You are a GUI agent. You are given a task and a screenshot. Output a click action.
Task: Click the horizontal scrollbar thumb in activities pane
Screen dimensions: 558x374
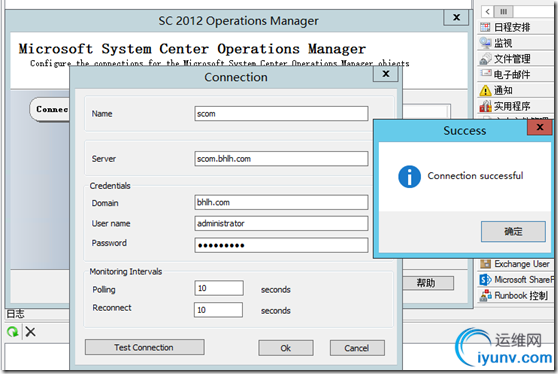coord(503,11)
